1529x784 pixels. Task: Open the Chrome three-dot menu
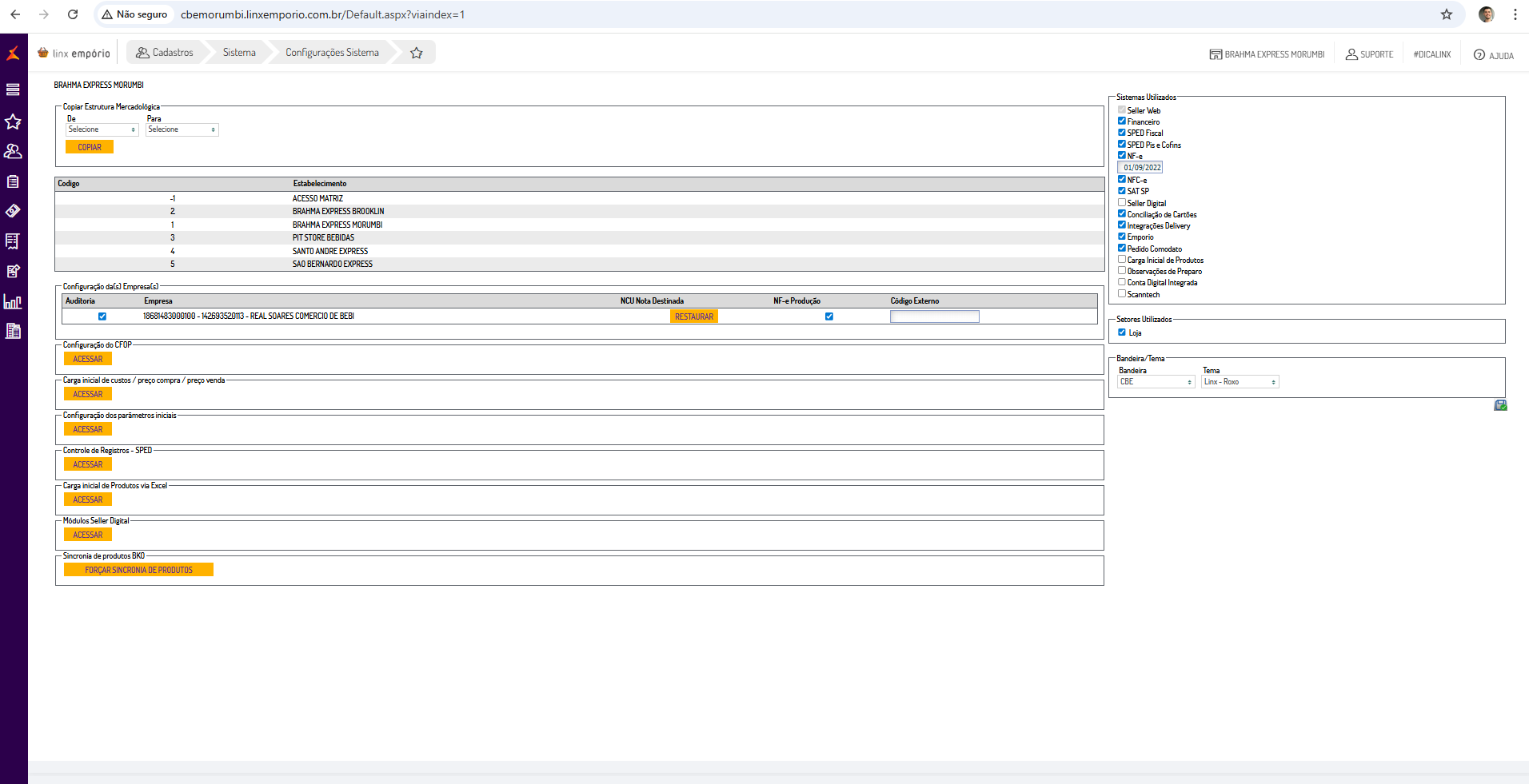(1515, 14)
